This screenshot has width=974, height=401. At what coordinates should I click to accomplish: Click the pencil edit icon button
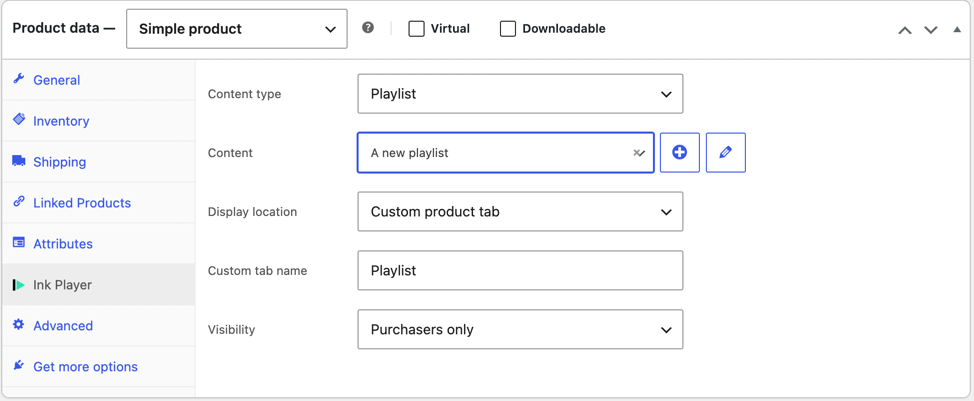click(x=726, y=152)
